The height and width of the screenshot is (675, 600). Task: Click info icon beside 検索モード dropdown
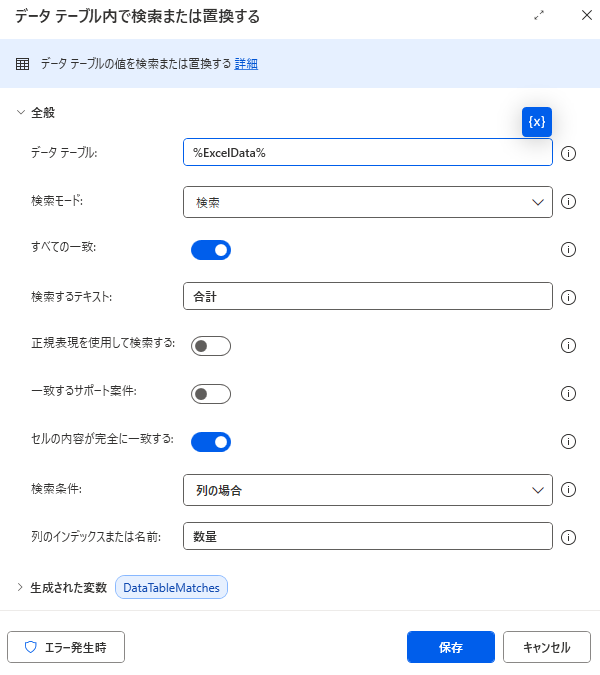[569, 201]
